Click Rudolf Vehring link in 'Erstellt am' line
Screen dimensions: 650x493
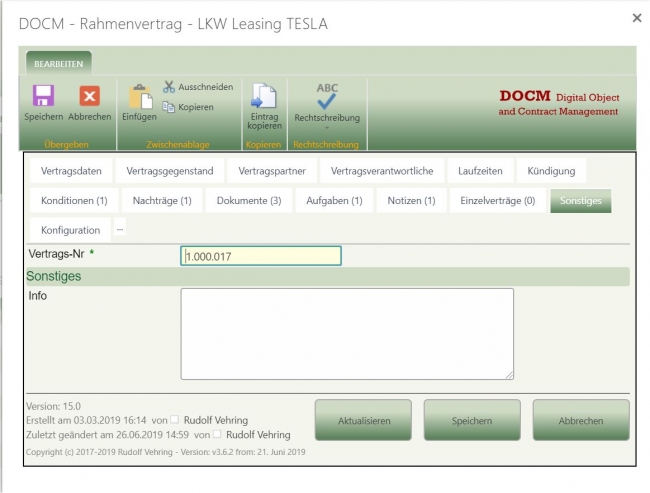pyautogui.click(x=216, y=420)
